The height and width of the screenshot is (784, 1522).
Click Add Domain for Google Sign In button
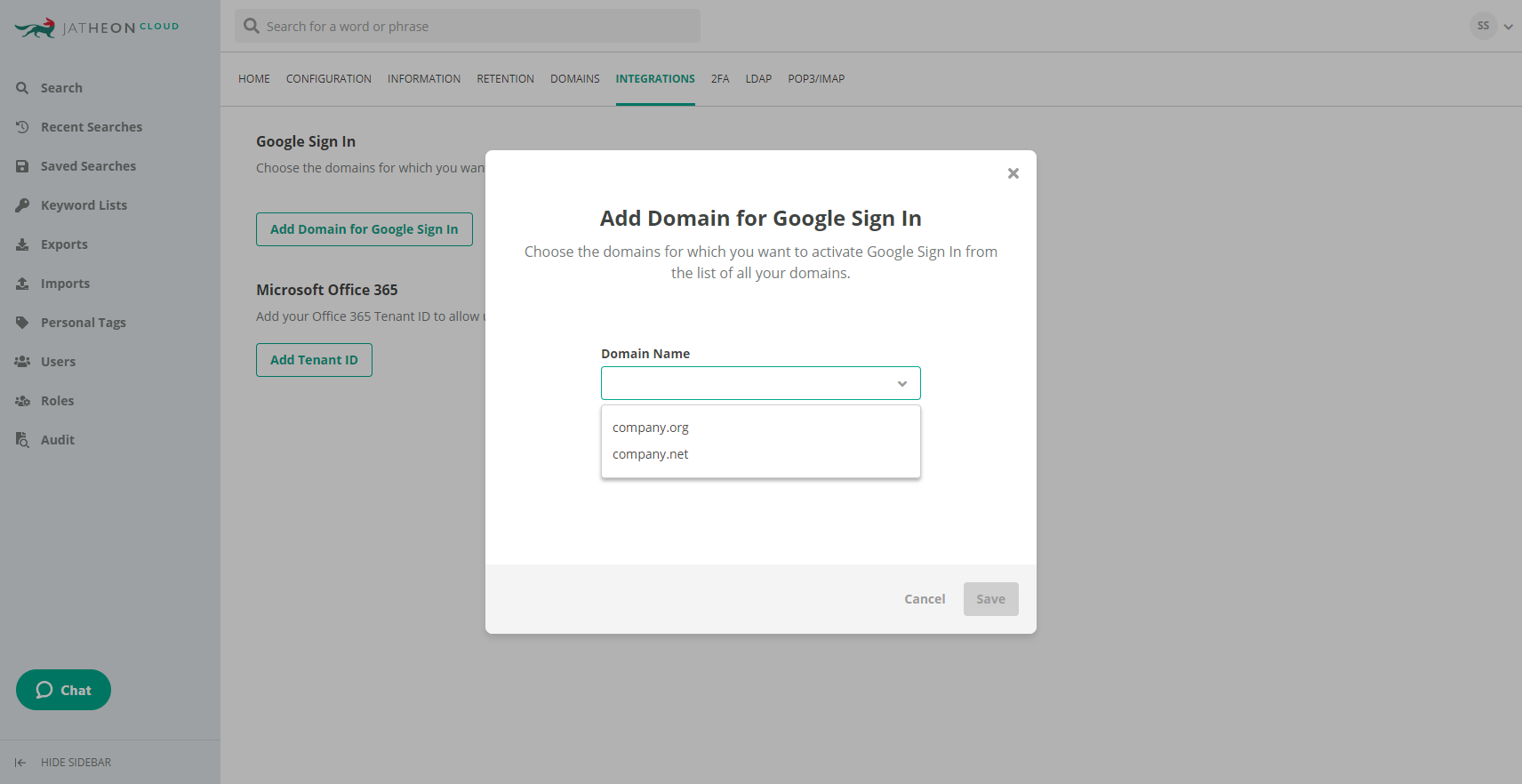(x=364, y=229)
